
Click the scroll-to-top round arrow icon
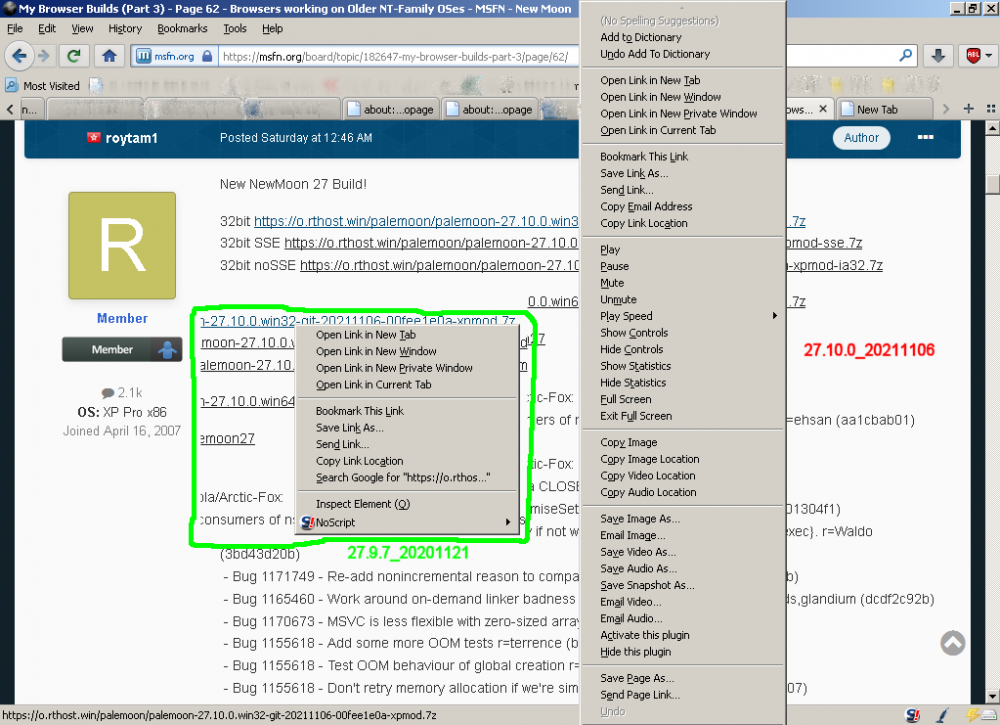[953, 643]
